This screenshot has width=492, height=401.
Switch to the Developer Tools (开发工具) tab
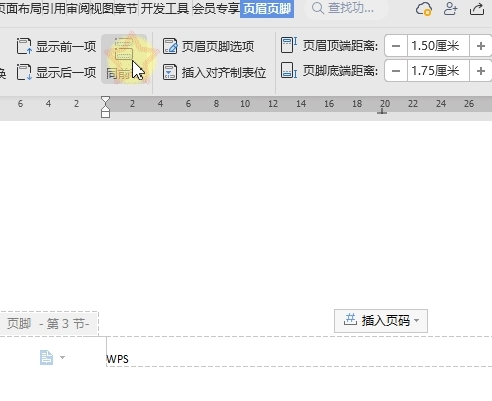click(x=164, y=9)
